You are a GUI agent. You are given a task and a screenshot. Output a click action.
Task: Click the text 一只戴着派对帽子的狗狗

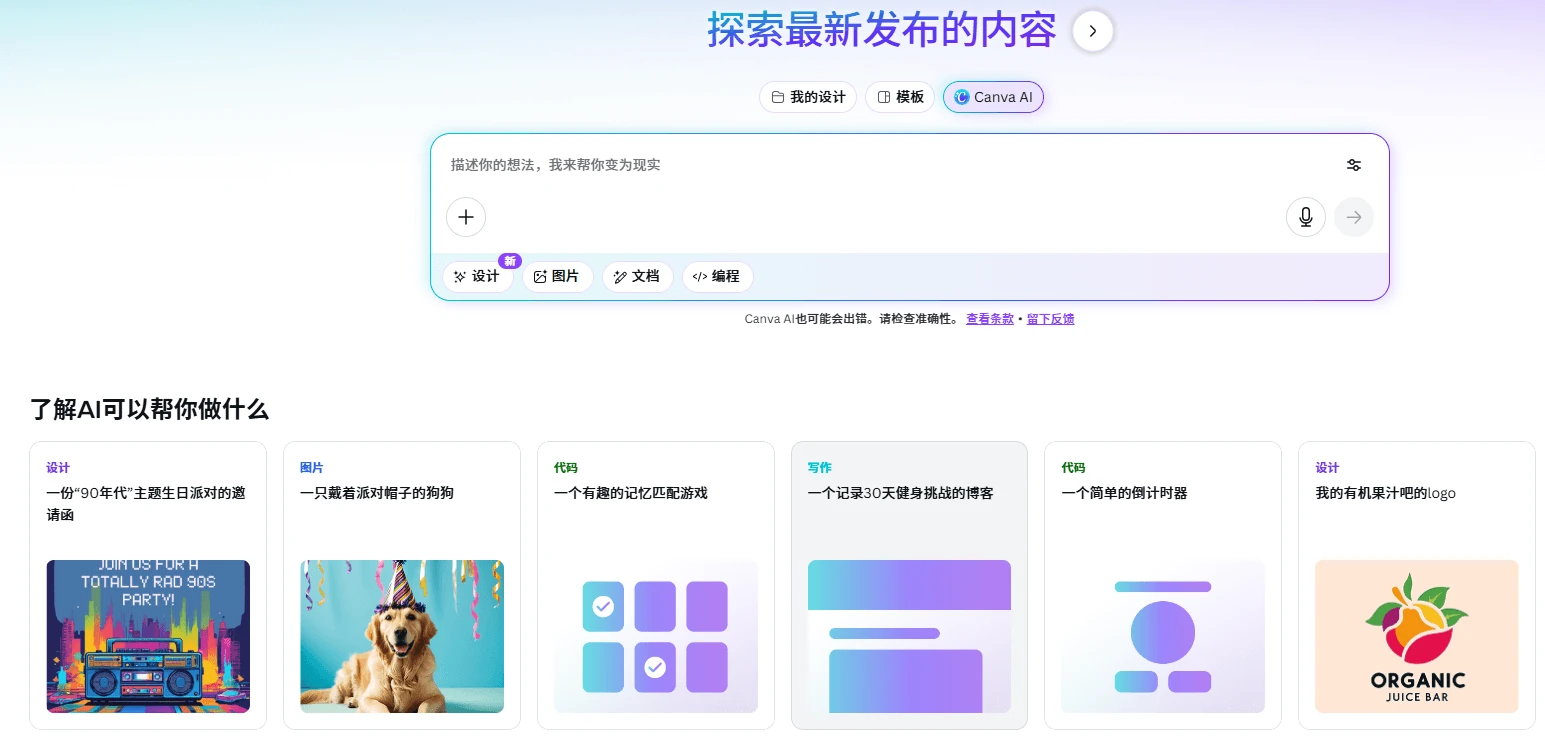click(x=377, y=493)
